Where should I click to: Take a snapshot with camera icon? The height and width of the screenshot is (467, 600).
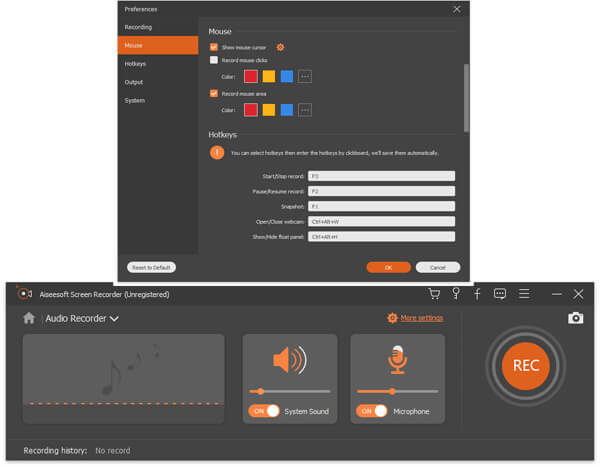pos(576,318)
